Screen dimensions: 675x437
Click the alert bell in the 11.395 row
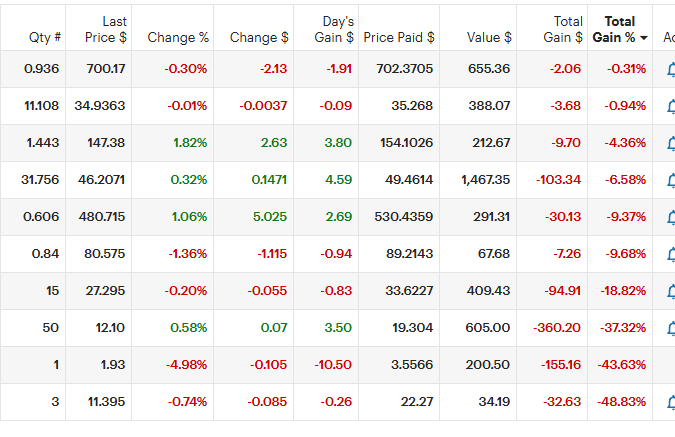click(x=671, y=403)
